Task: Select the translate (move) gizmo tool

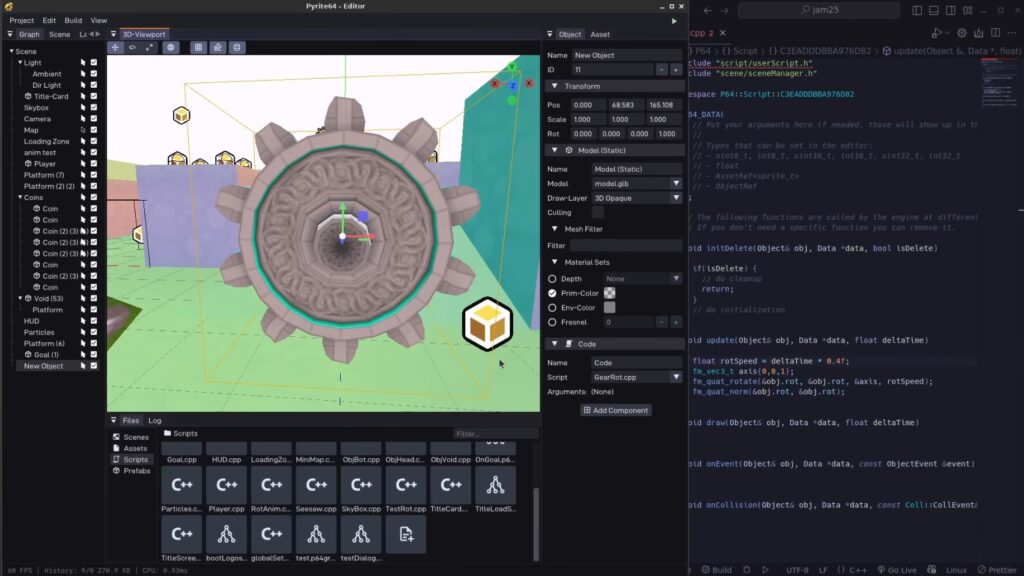Action: tap(116, 47)
